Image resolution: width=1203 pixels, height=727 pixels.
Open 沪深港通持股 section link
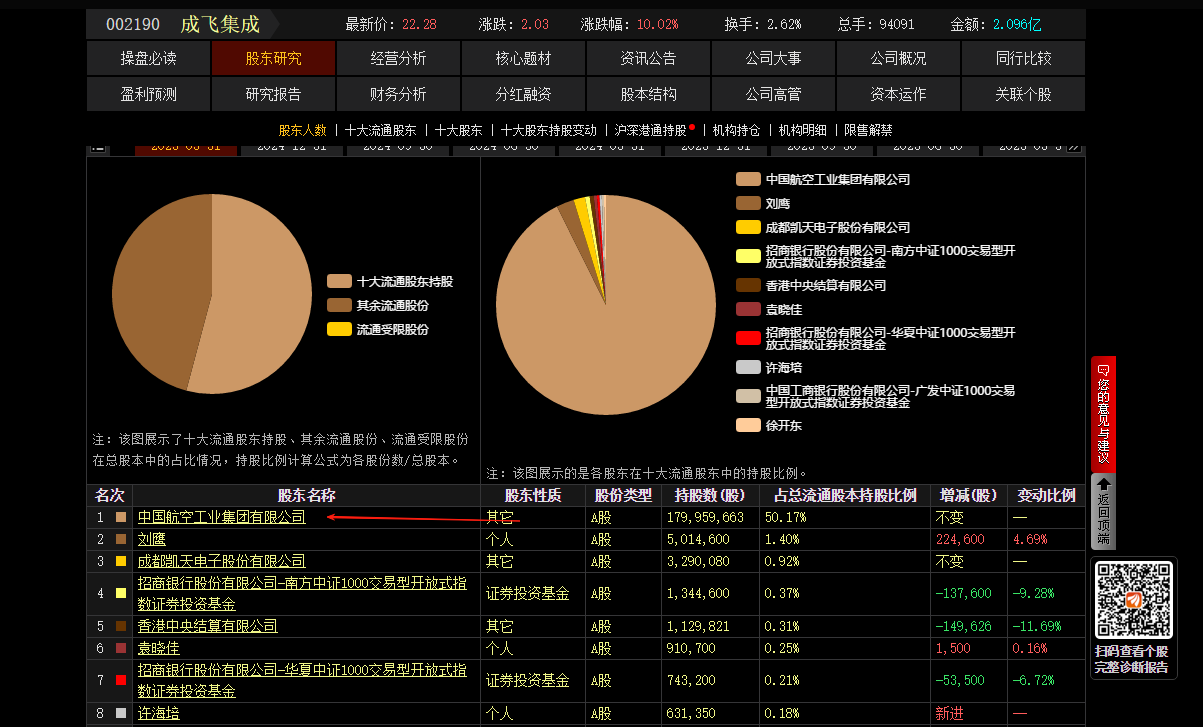point(651,130)
